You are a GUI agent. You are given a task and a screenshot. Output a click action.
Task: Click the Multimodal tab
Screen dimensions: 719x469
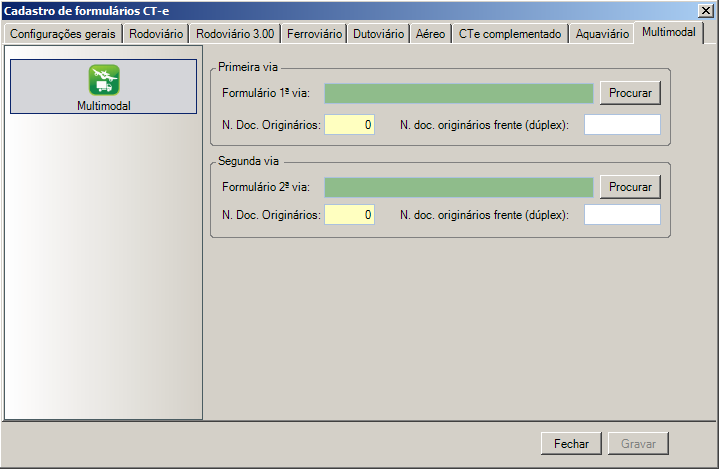669,32
